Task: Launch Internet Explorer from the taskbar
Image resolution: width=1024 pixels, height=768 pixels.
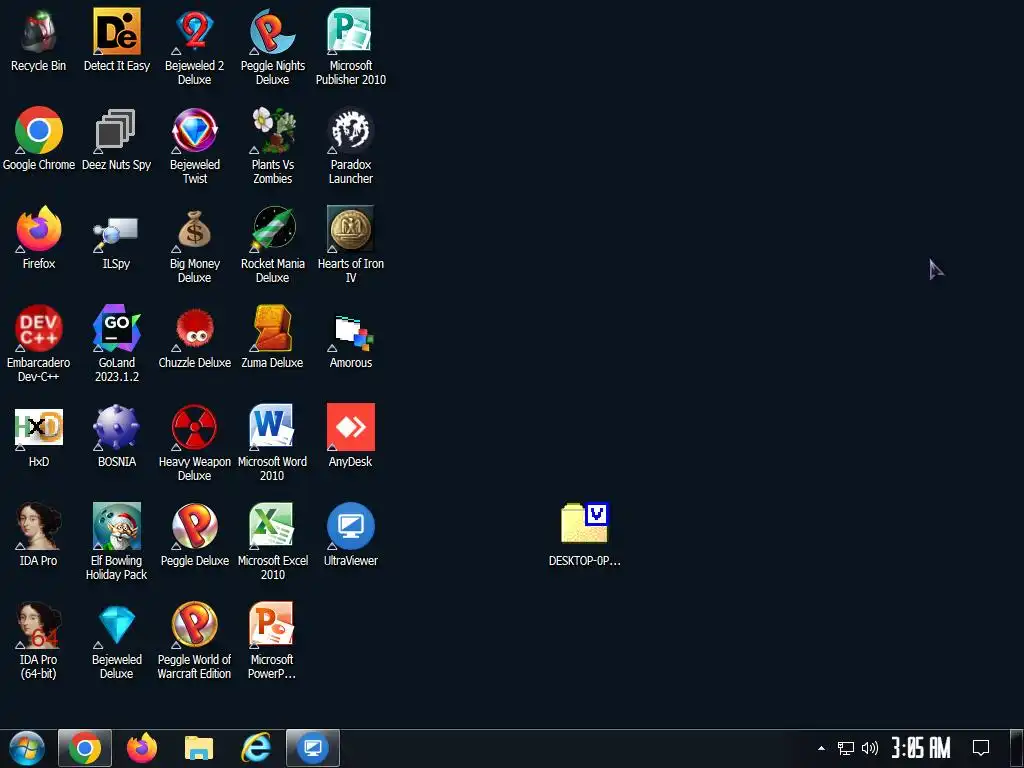Action: pos(256,748)
